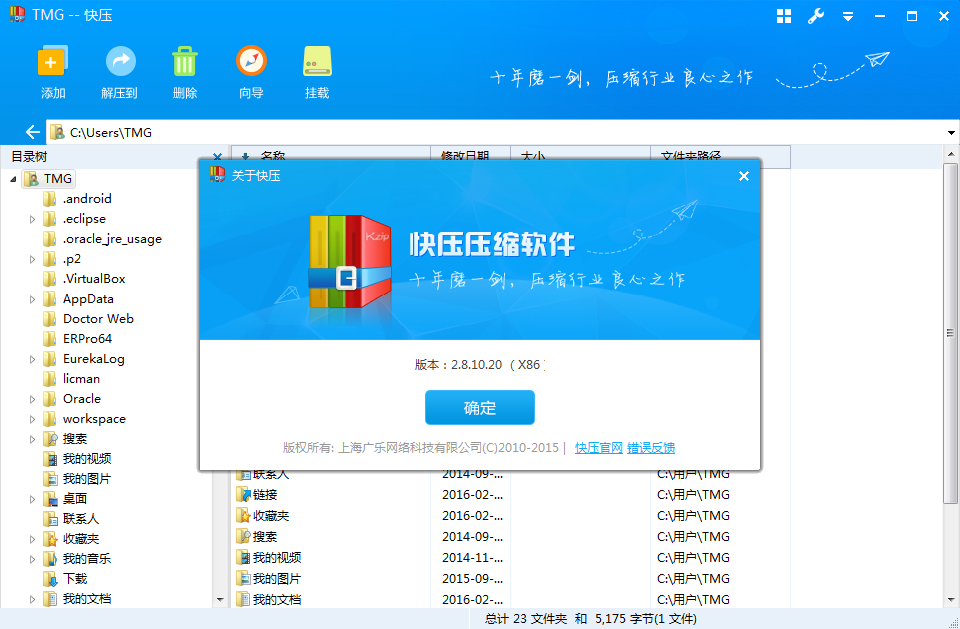The height and width of the screenshot is (629, 960).
Task: Expand the .p2 node in the tree
Action: pos(31,258)
